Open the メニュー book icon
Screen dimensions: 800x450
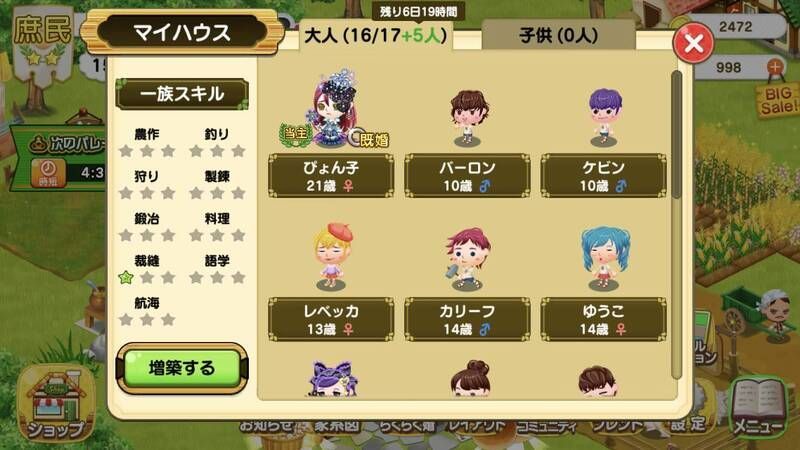[758, 408]
